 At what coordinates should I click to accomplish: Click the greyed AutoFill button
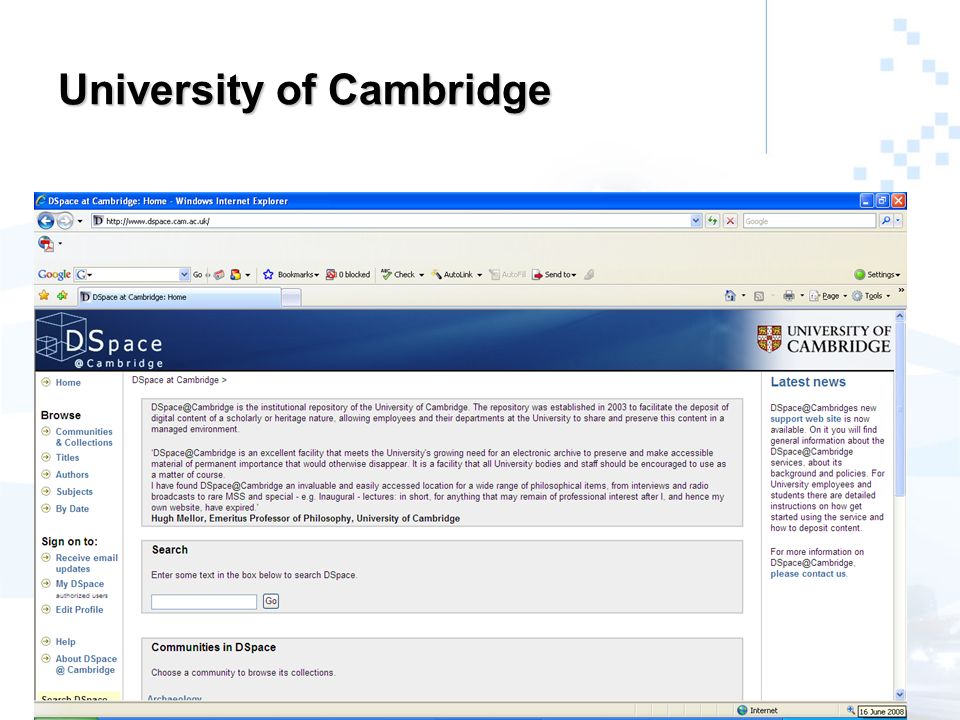click(x=508, y=275)
